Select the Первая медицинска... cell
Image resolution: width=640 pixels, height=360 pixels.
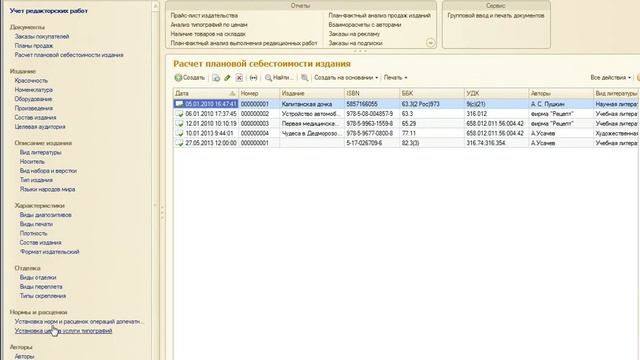pos(312,124)
